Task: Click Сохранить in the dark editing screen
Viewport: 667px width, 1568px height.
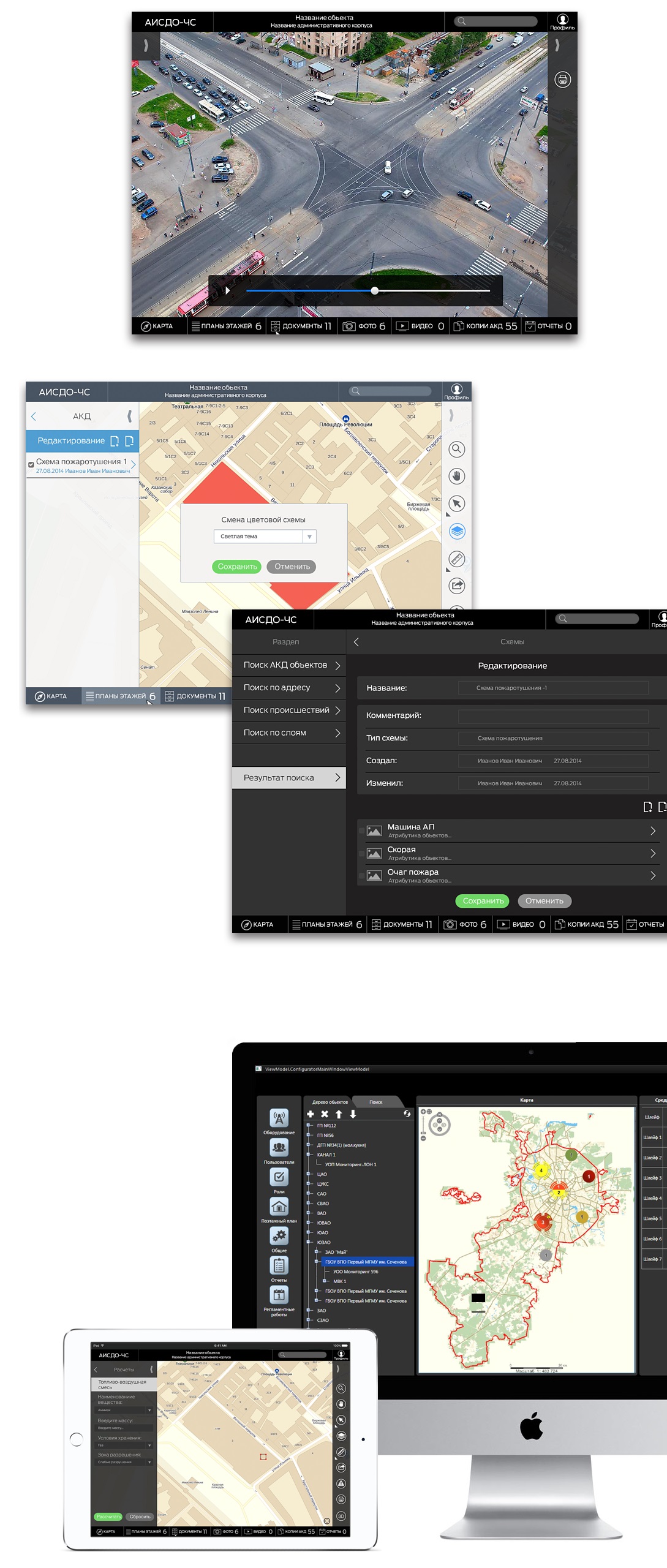Action: coord(483,901)
